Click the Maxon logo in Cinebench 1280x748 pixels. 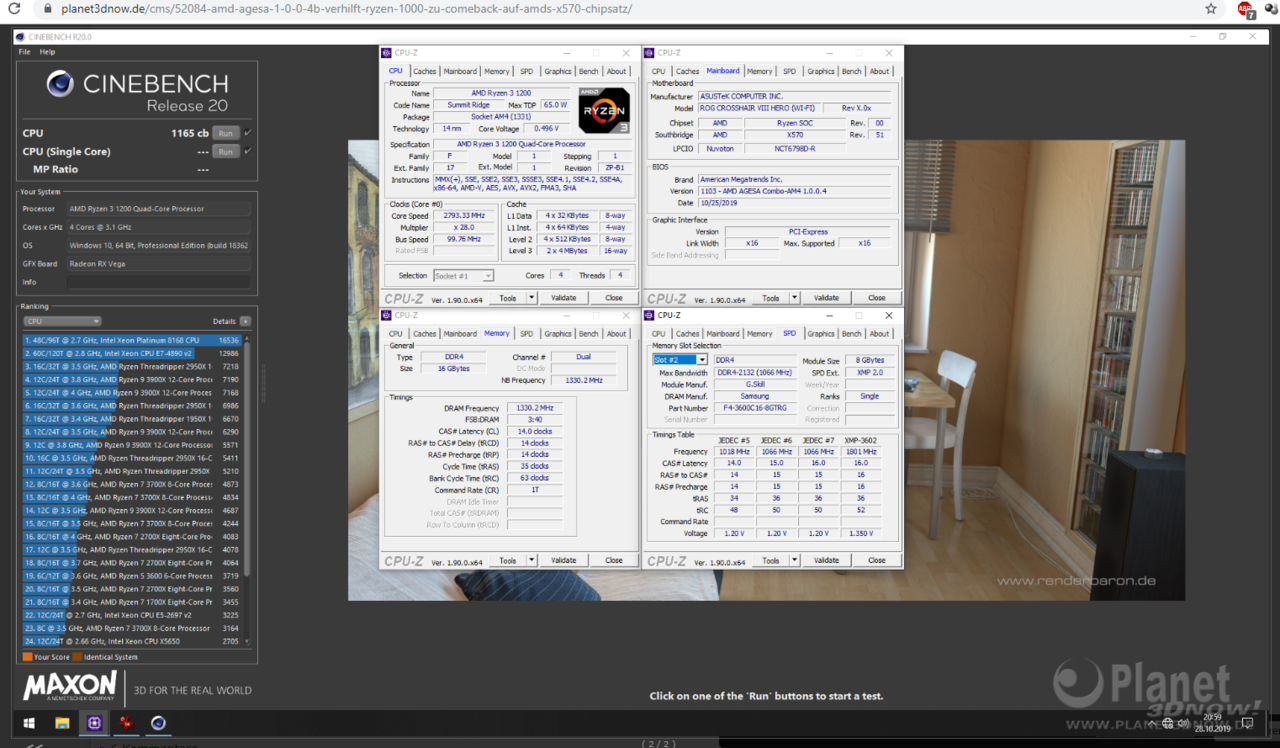(x=70, y=687)
